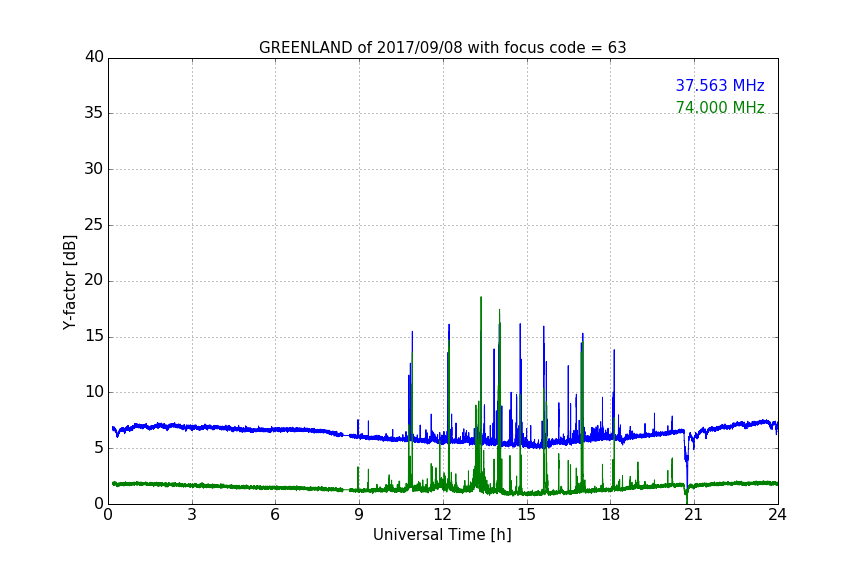The image size is (864, 576).
Task: Click the y-axis tick label 30
Action: tap(94, 169)
